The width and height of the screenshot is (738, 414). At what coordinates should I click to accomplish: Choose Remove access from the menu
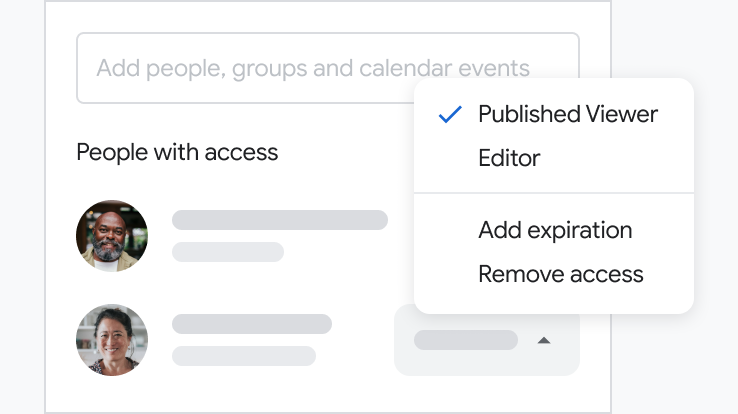pyautogui.click(x=560, y=274)
